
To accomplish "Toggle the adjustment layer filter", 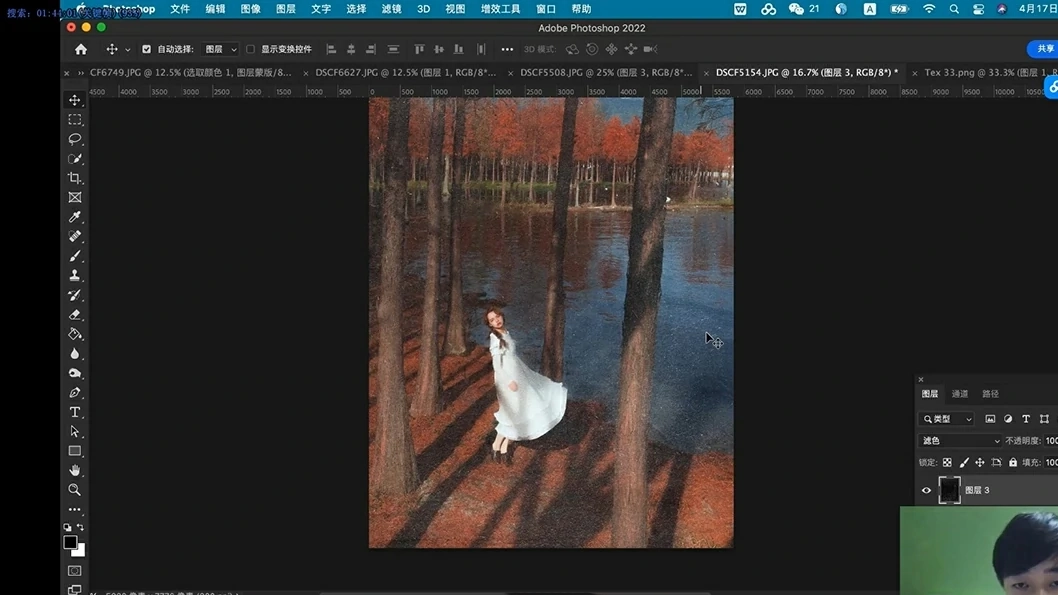I will pos(1008,419).
